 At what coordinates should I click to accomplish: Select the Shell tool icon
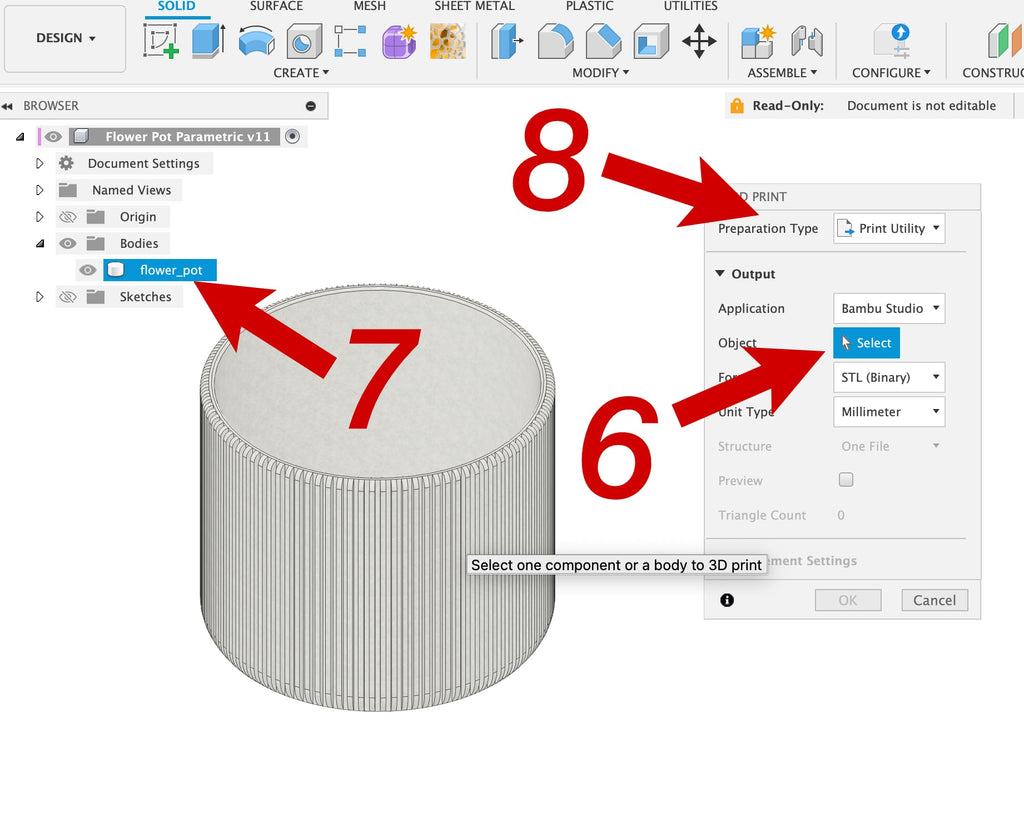(x=651, y=41)
